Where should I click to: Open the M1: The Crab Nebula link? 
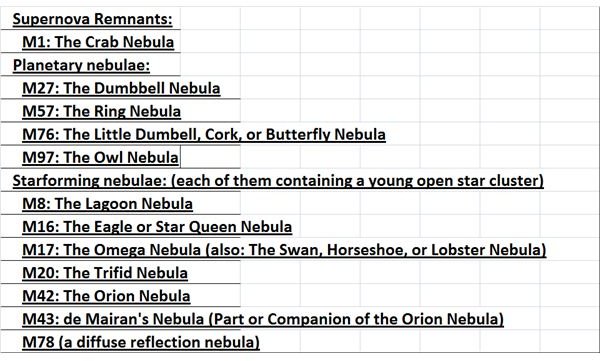[x=98, y=42]
